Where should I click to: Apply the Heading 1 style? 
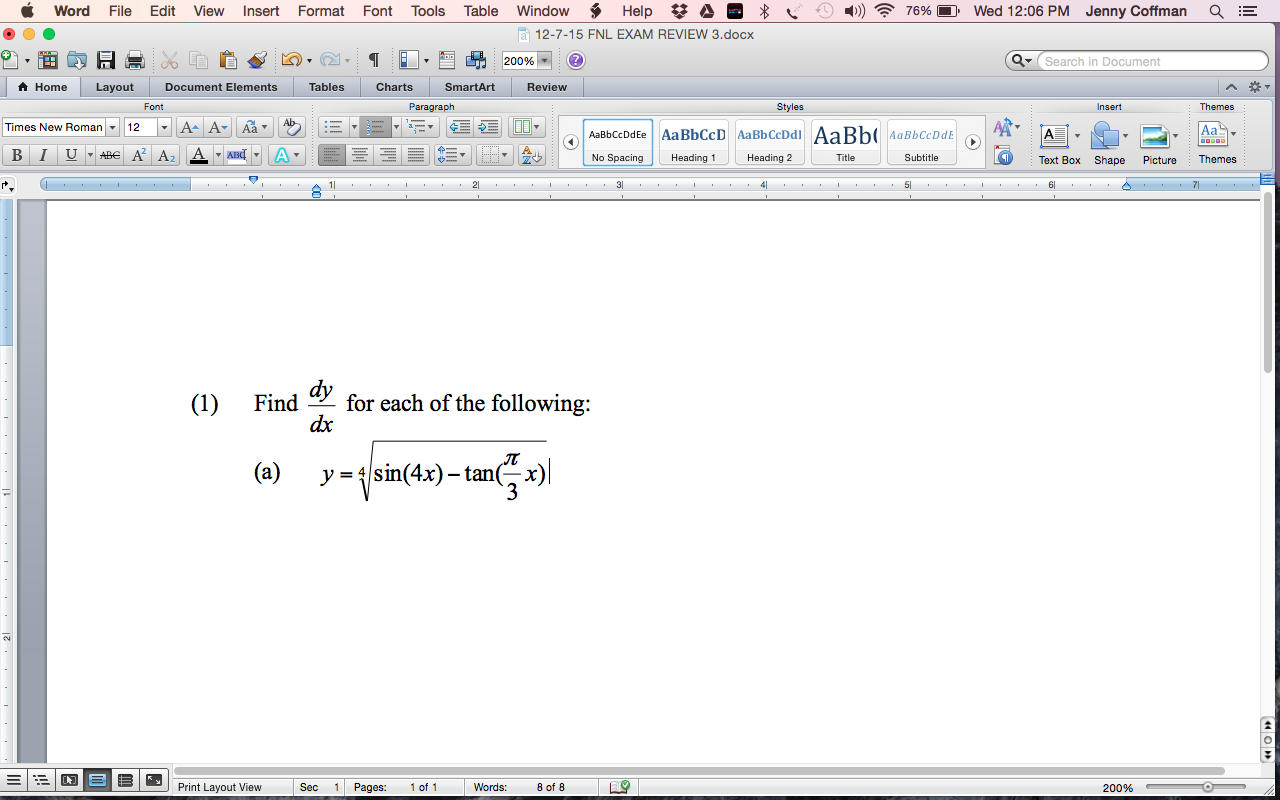pyautogui.click(x=693, y=142)
